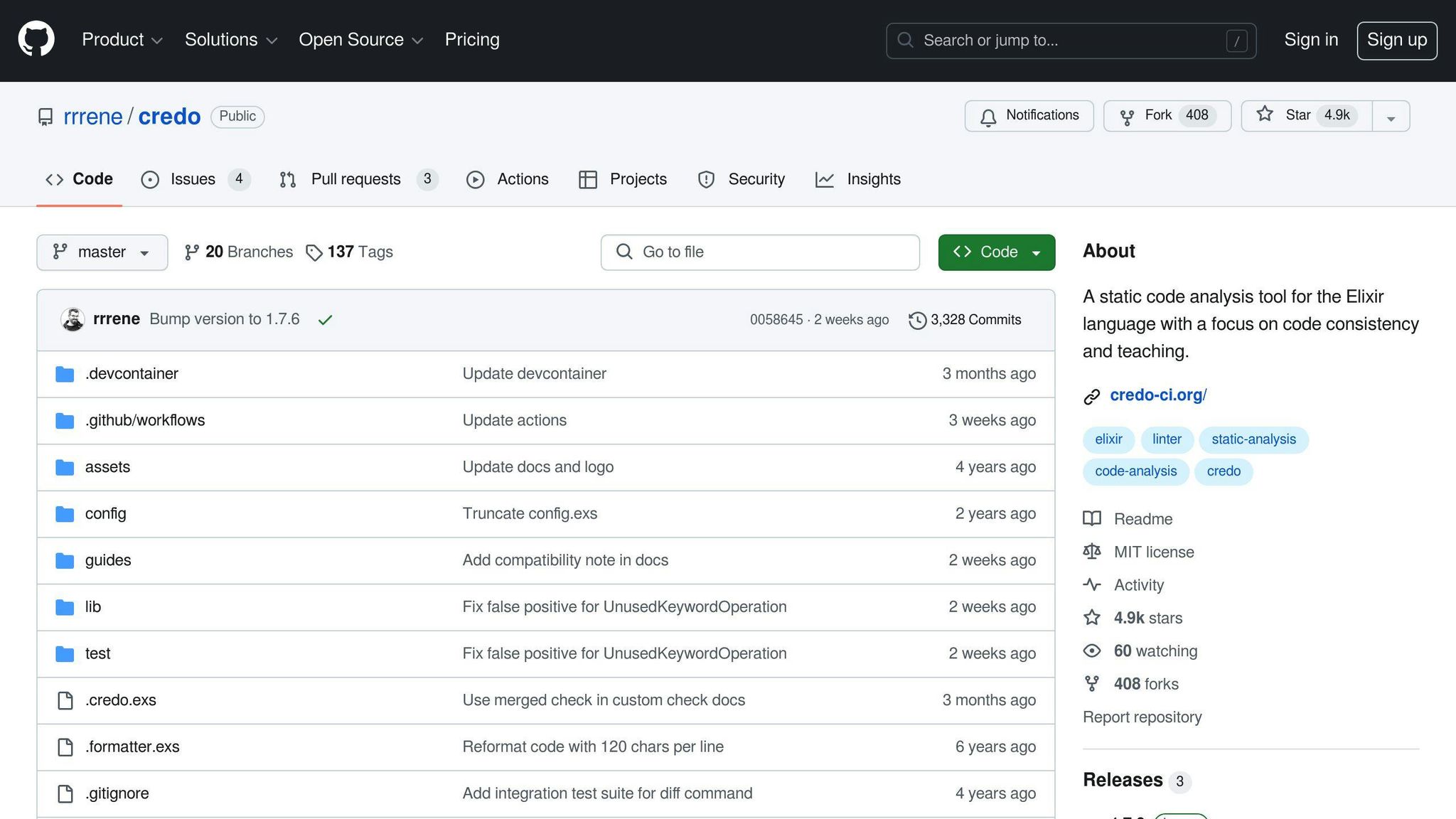Click the tag icon beside 137 Tags
This screenshot has height=819, width=1456.
(x=314, y=252)
